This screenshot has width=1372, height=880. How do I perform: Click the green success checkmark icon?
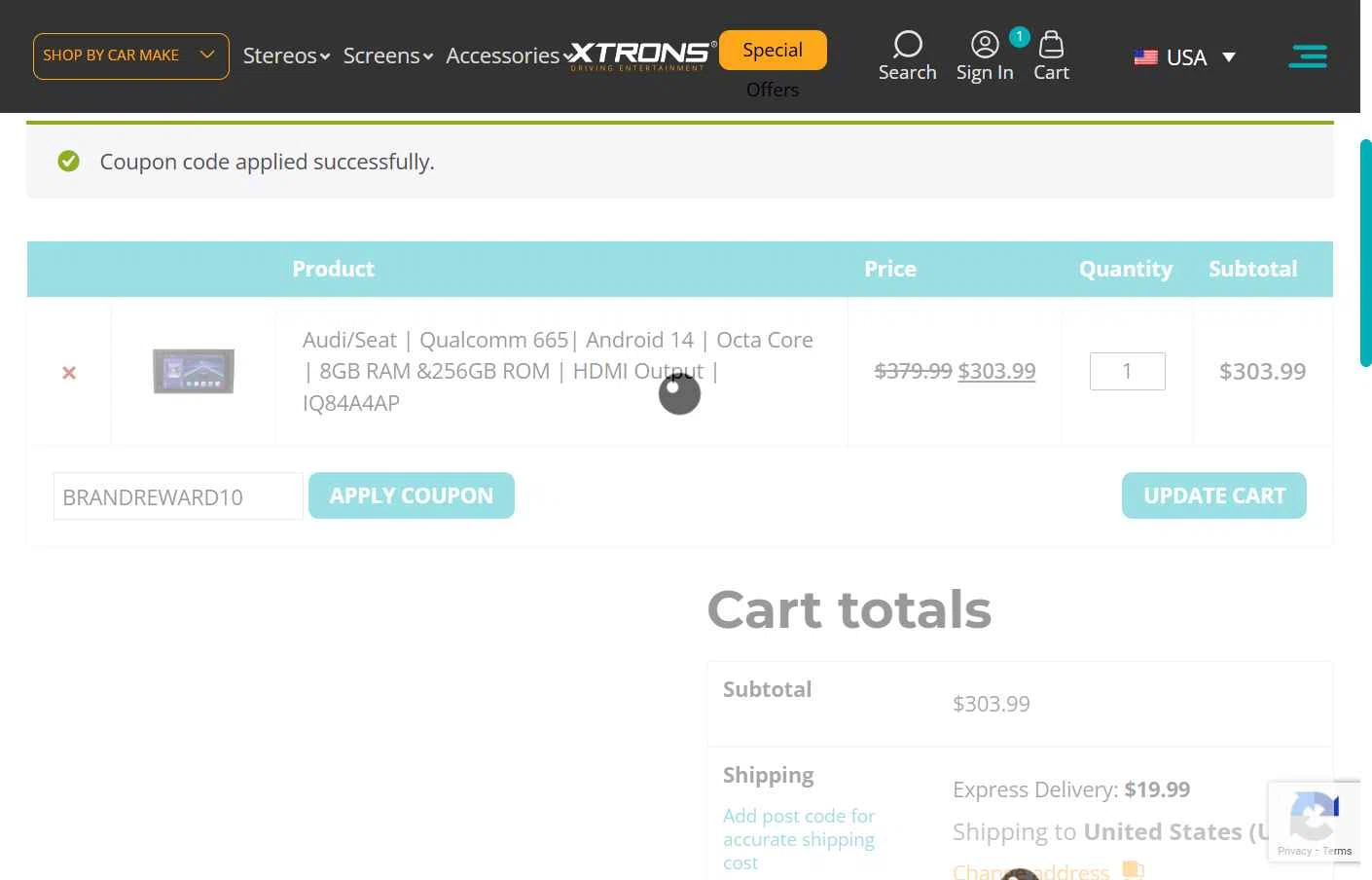(x=68, y=161)
